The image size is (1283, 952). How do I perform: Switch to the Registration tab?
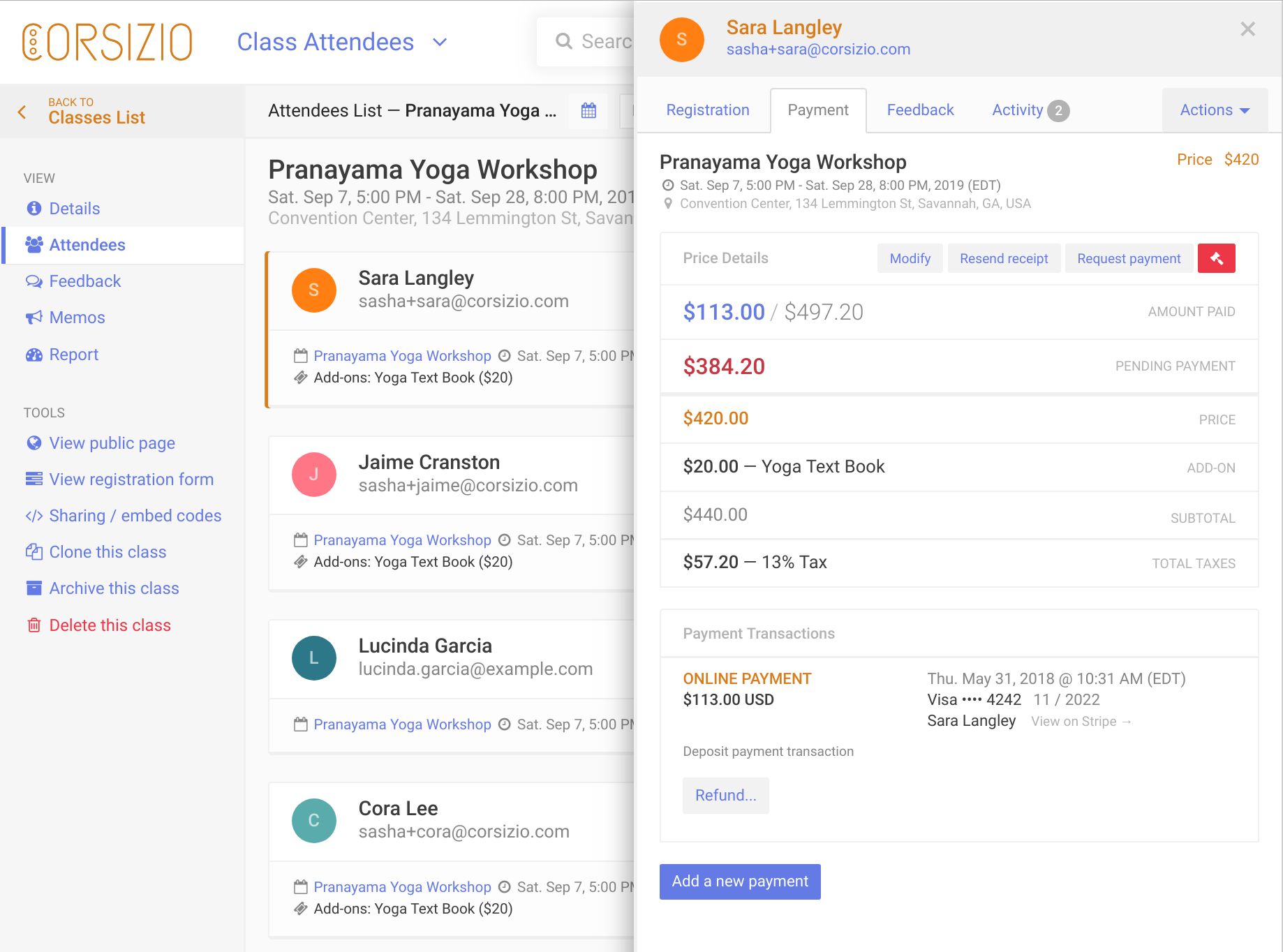[x=707, y=110]
